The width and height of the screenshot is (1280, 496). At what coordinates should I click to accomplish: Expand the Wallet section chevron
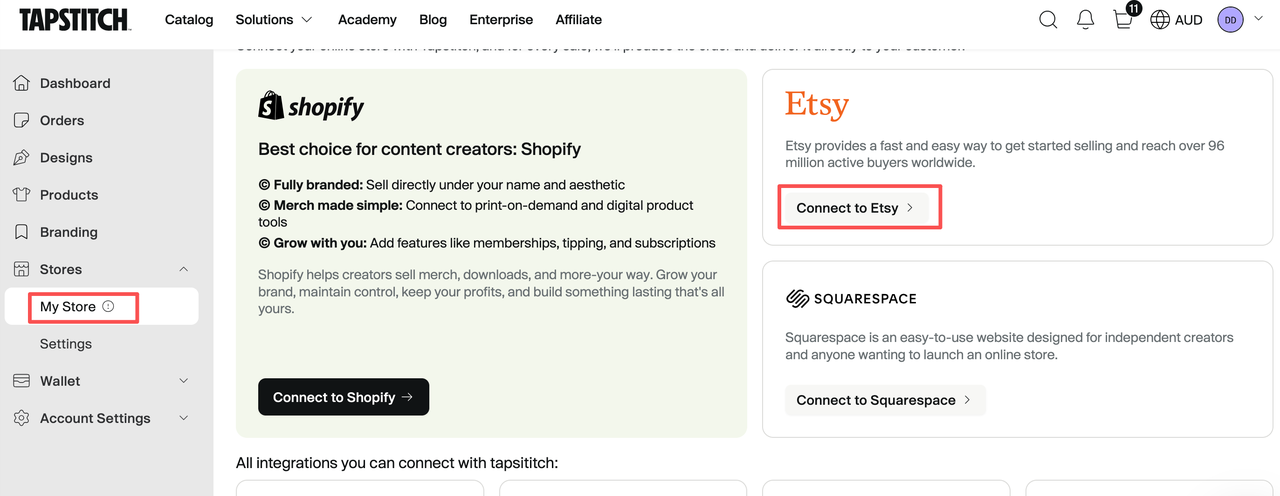(183, 381)
